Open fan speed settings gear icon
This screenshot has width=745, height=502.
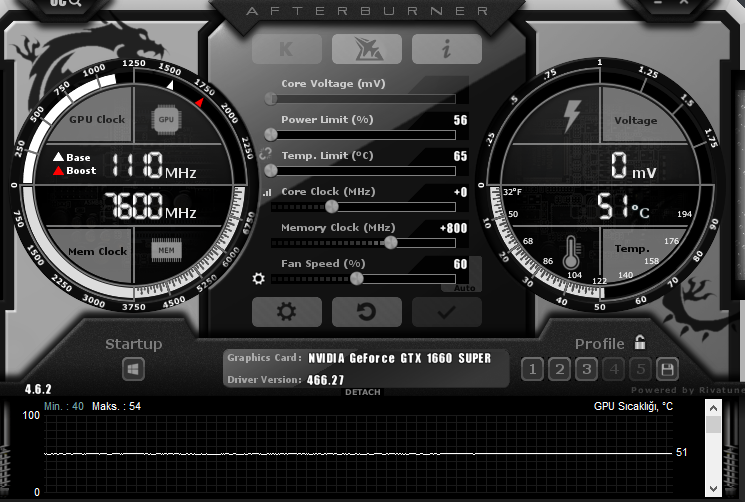[x=258, y=278]
